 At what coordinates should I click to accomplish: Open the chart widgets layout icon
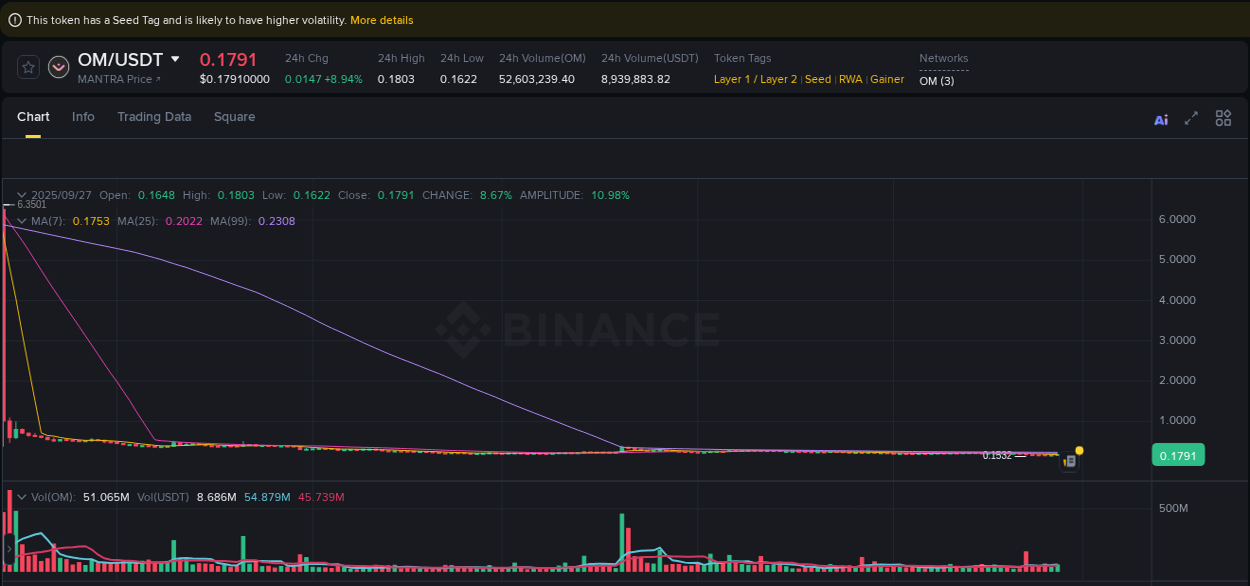[x=1223, y=117]
